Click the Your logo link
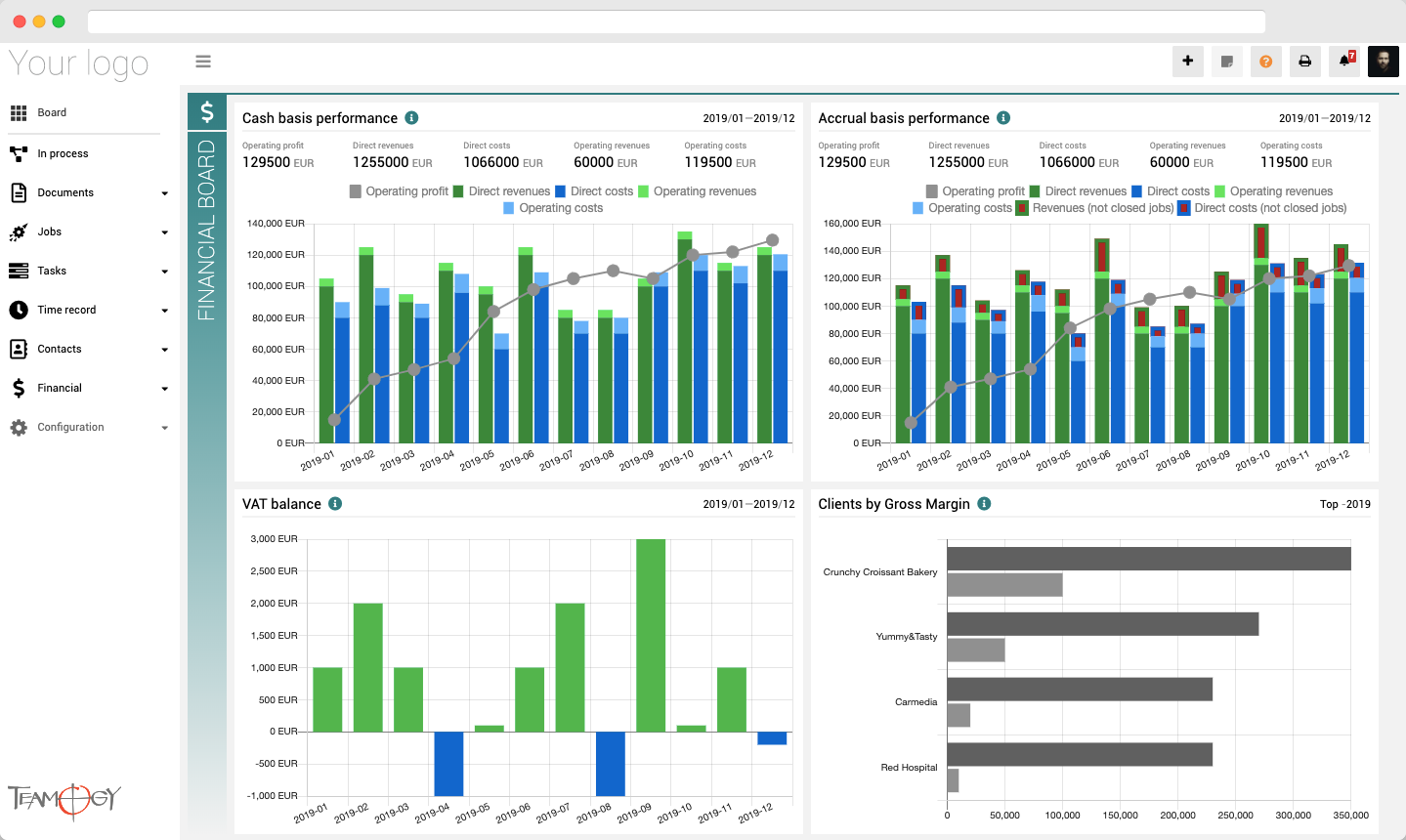Viewport: 1406px width, 840px height. pos(78,63)
